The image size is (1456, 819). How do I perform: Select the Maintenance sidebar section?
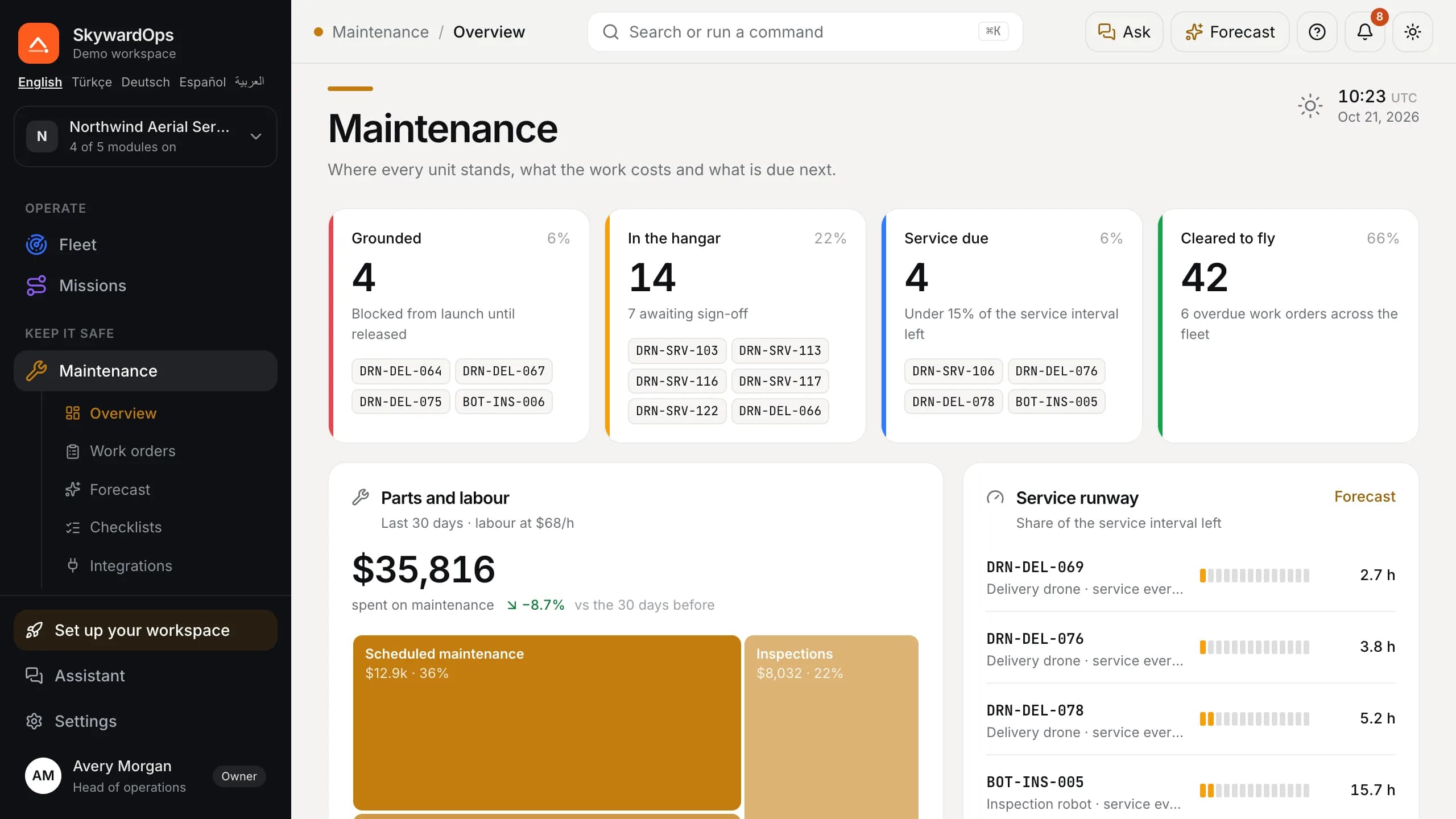(x=146, y=371)
